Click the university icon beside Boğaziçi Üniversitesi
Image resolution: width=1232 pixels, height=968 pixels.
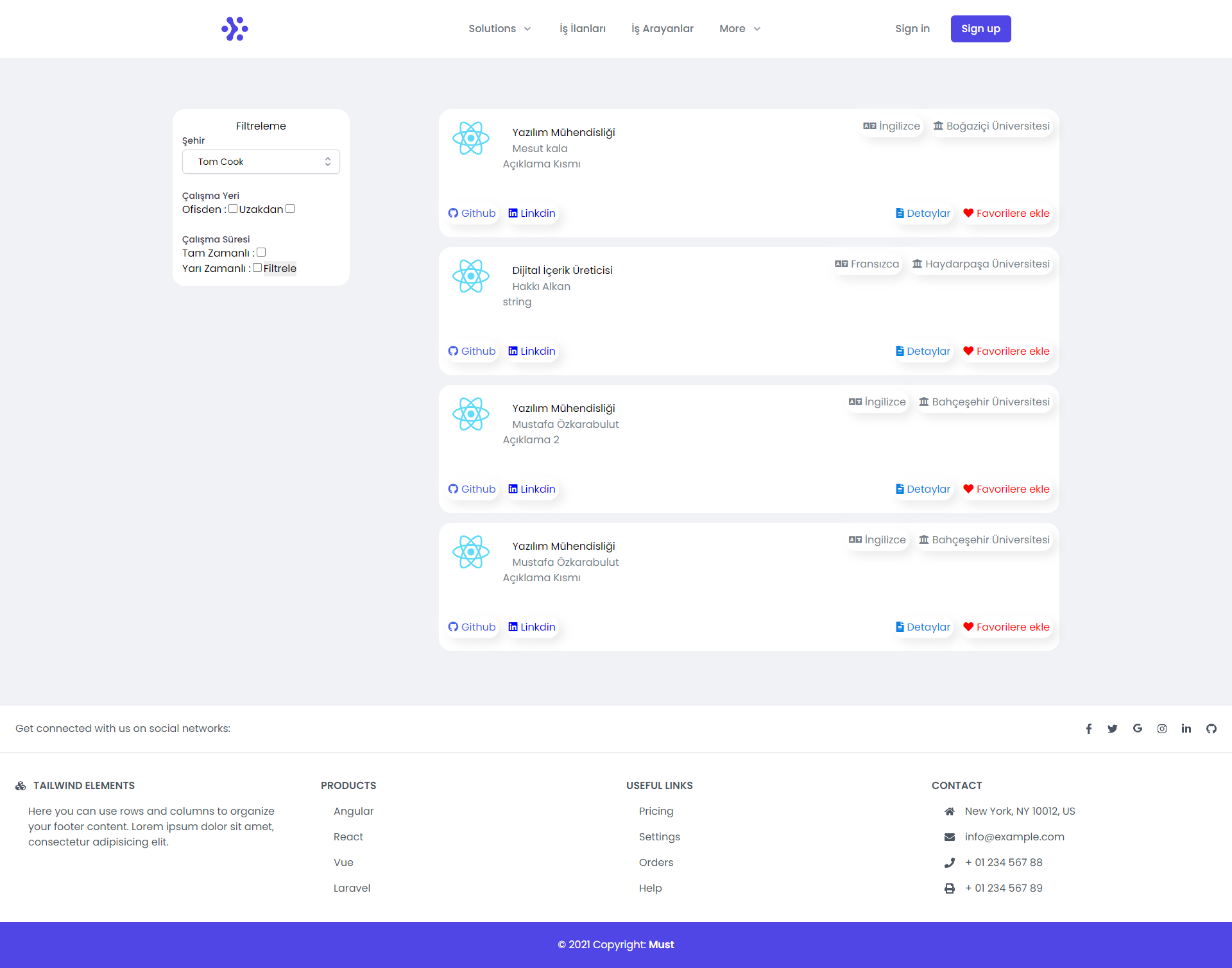pos(938,126)
